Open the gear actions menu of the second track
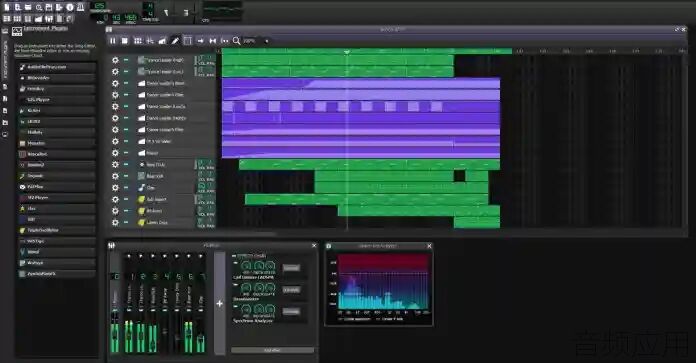Viewport: 696px width, 363px height. (115, 71)
